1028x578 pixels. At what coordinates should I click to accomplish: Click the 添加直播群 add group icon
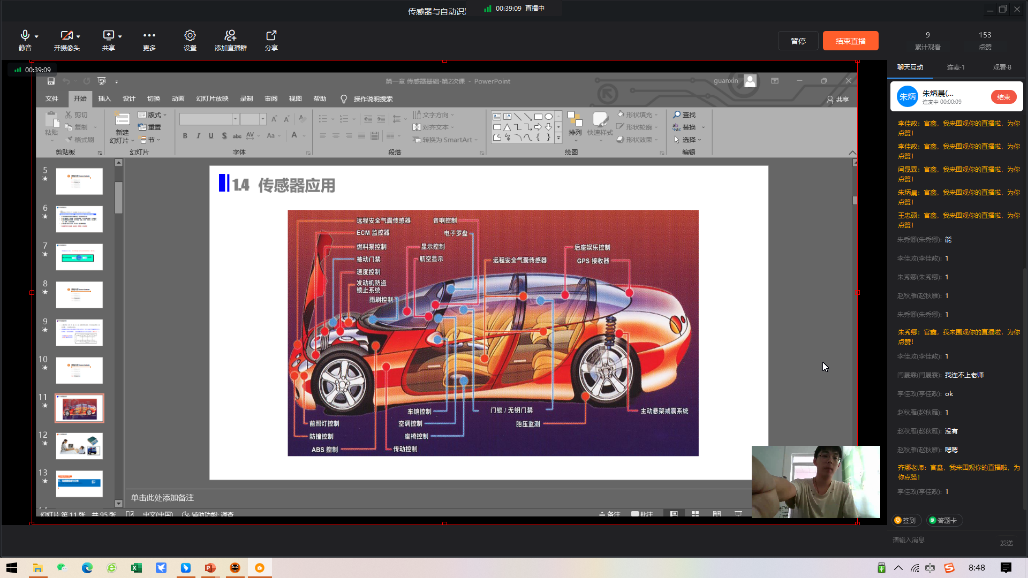pos(230,36)
